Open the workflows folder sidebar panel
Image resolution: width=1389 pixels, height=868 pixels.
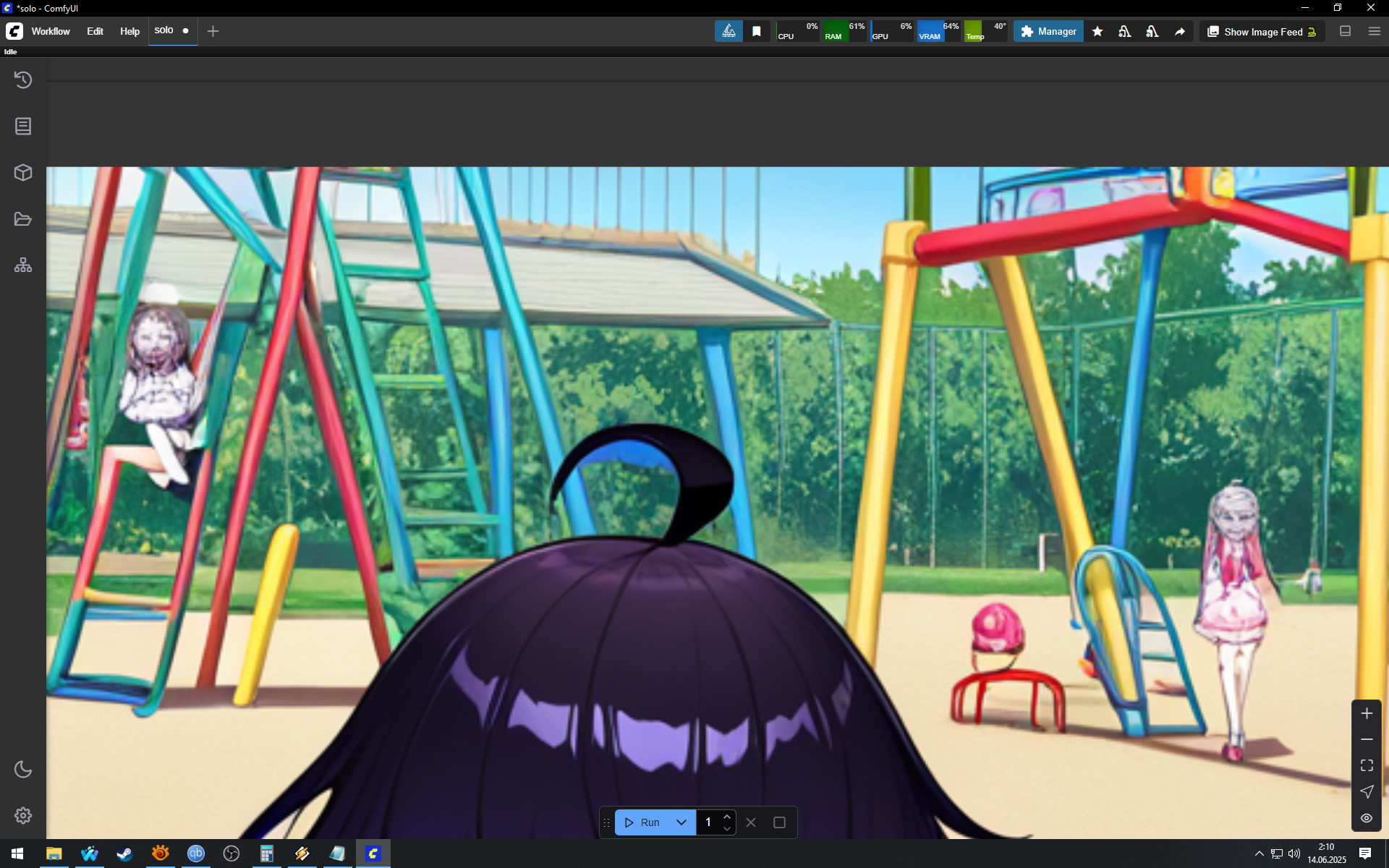[23, 218]
